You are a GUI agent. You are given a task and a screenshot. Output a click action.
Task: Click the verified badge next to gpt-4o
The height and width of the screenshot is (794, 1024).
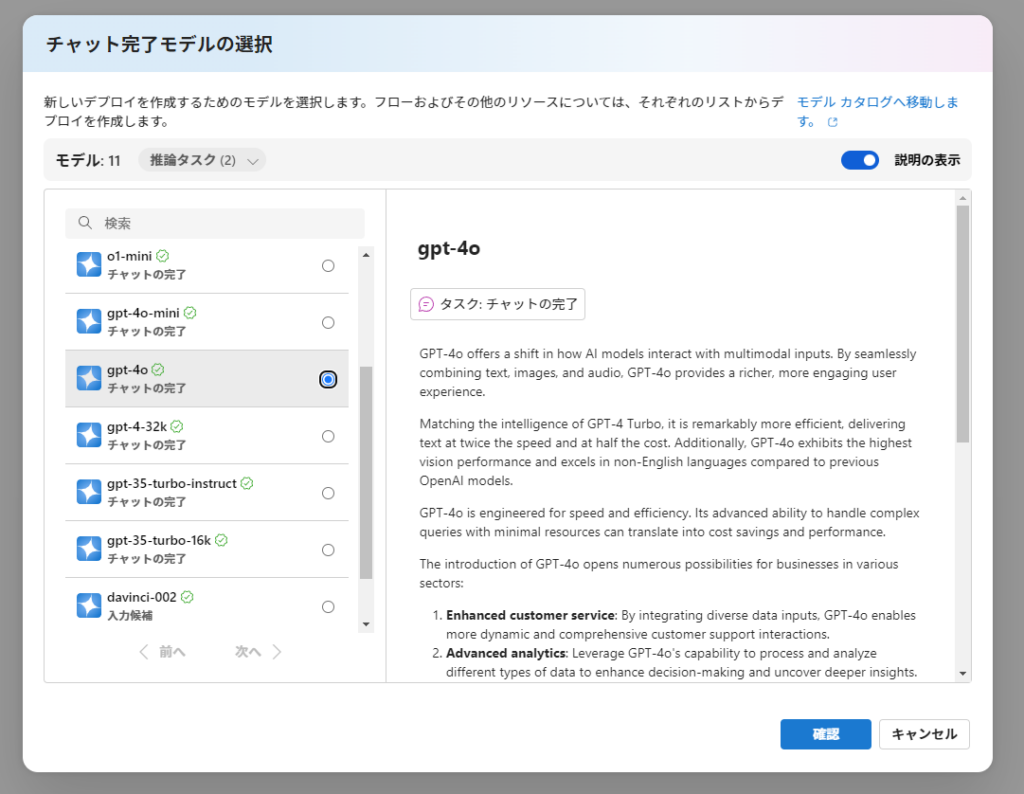click(x=158, y=370)
